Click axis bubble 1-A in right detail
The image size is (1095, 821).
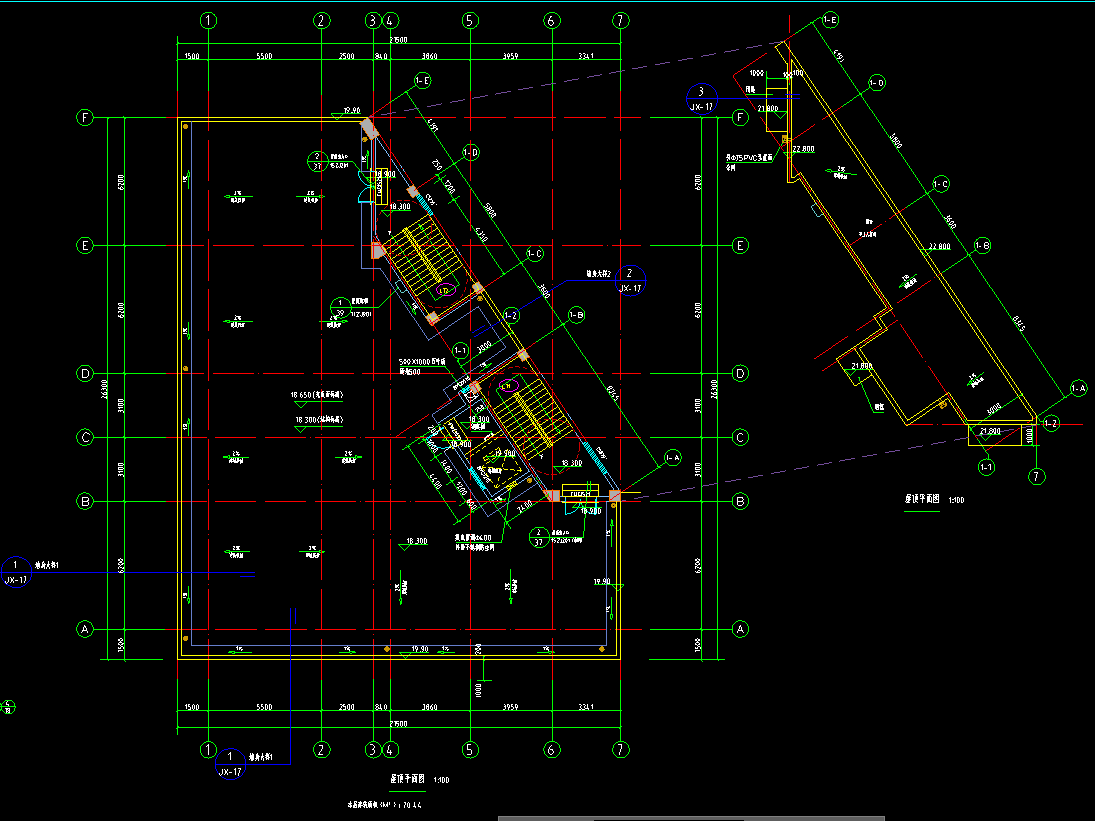point(1078,387)
